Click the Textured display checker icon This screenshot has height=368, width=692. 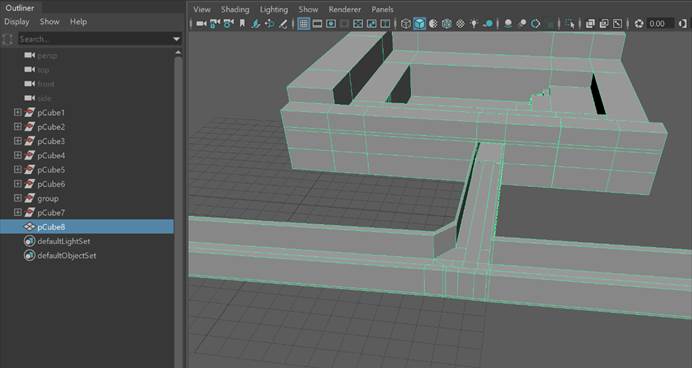(460, 23)
